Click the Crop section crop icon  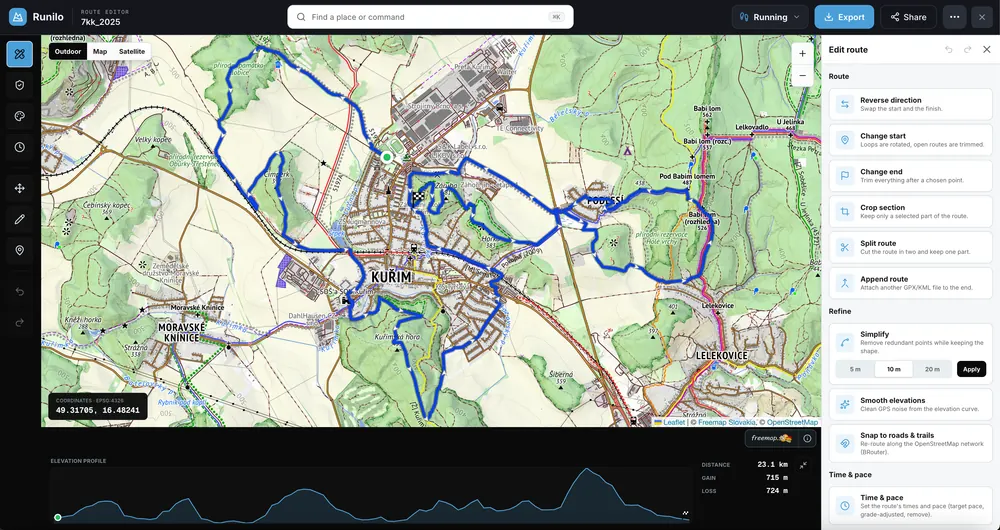pos(845,212)
